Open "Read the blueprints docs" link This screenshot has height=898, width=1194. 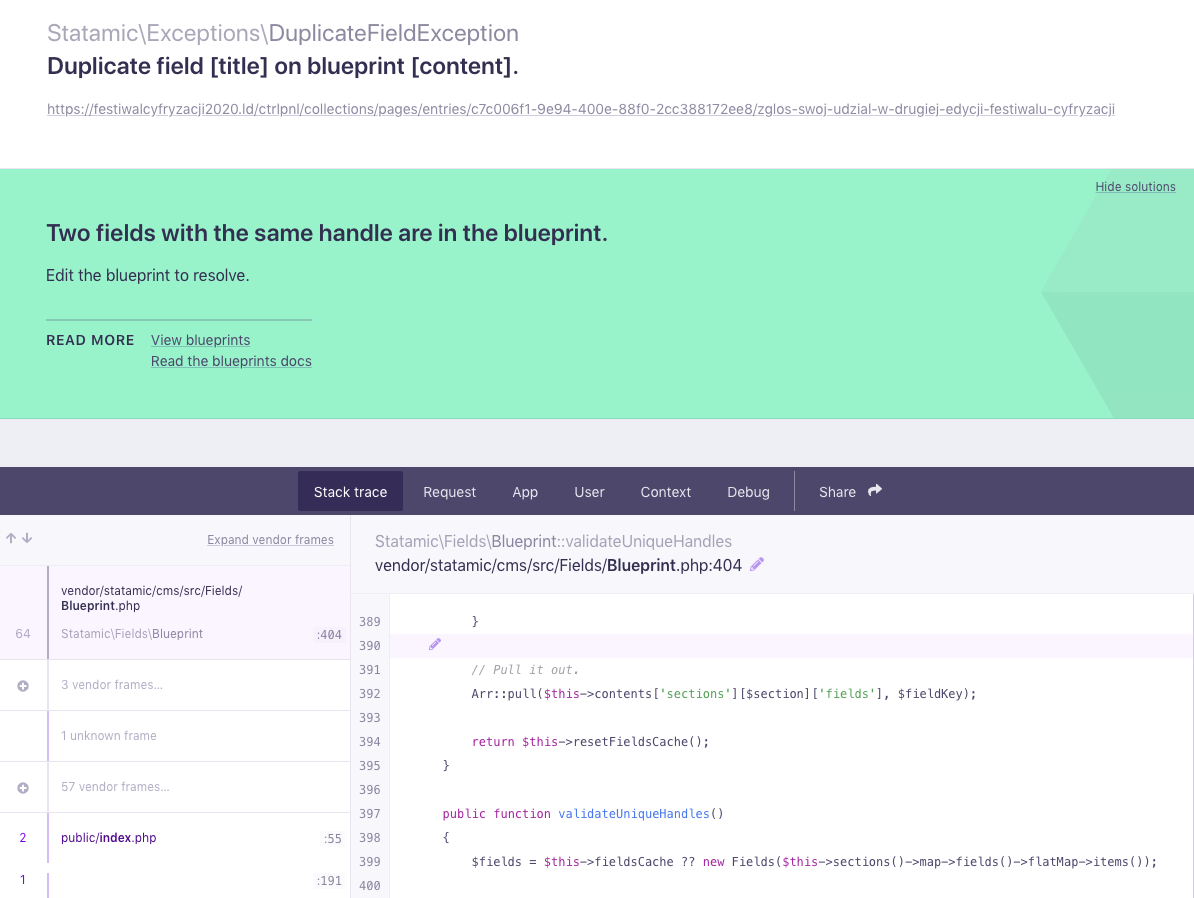point(231,361)
